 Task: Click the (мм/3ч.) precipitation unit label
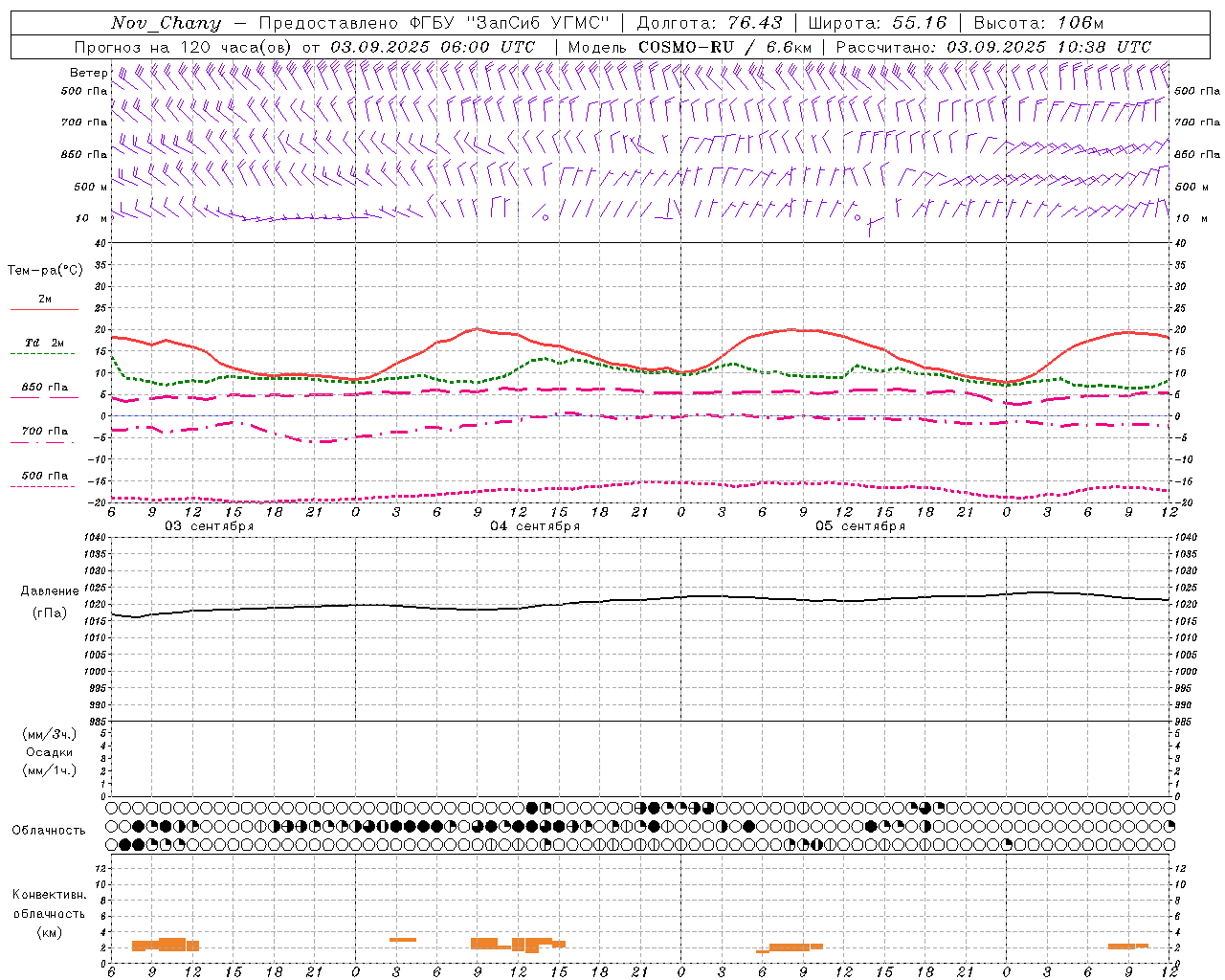(49, 734)
